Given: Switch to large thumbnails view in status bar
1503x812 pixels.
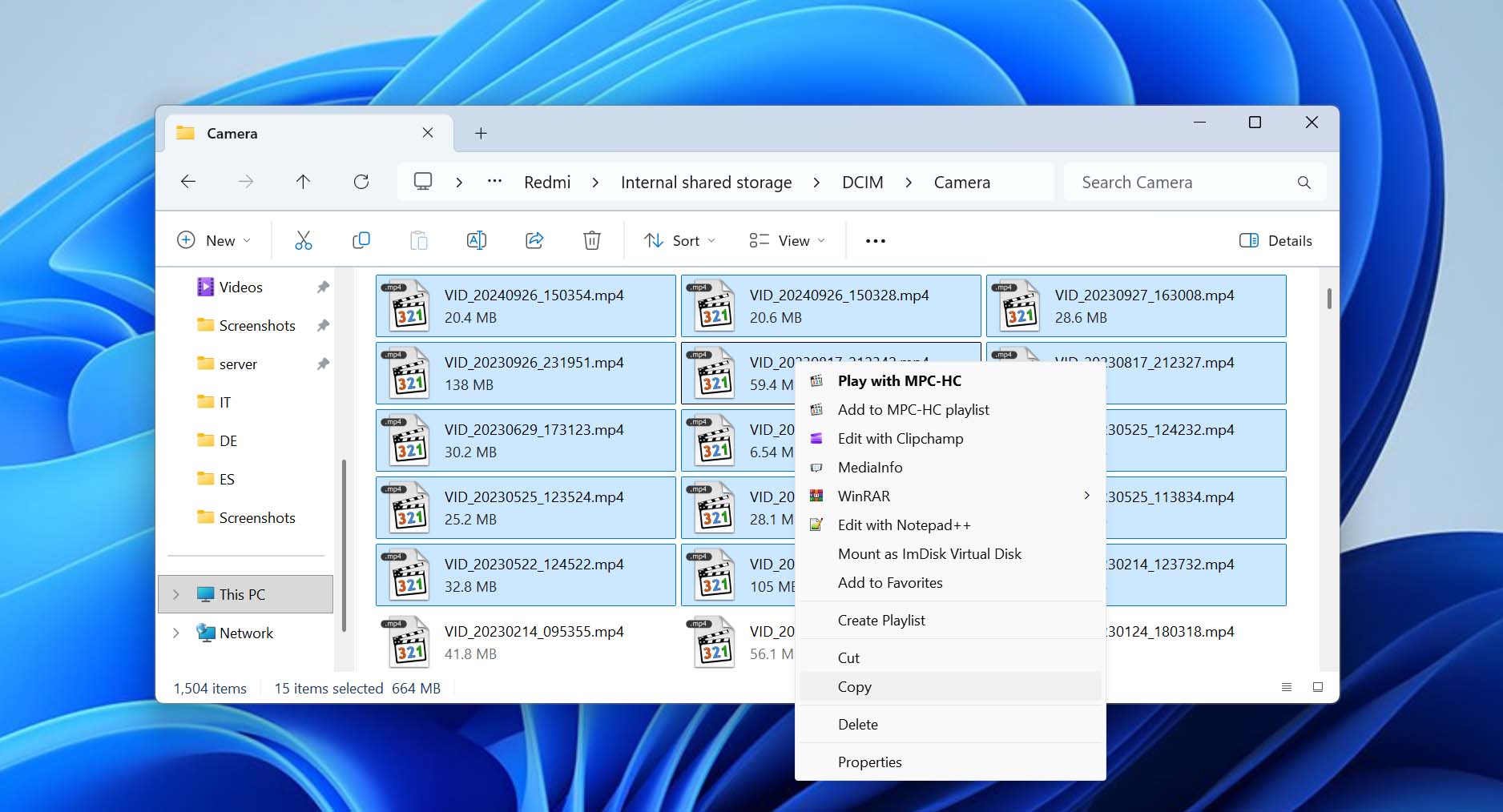Looking at the screenshot, I should (x=1318, y=687).
